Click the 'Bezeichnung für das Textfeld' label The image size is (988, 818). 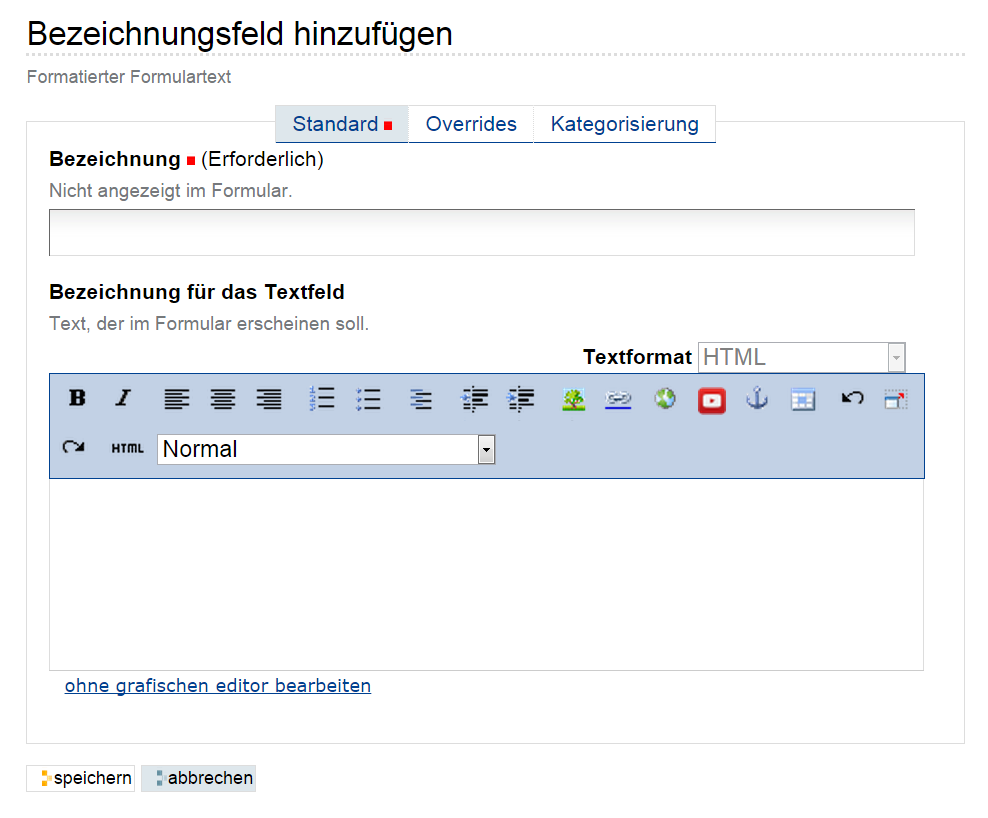[197, 292]
